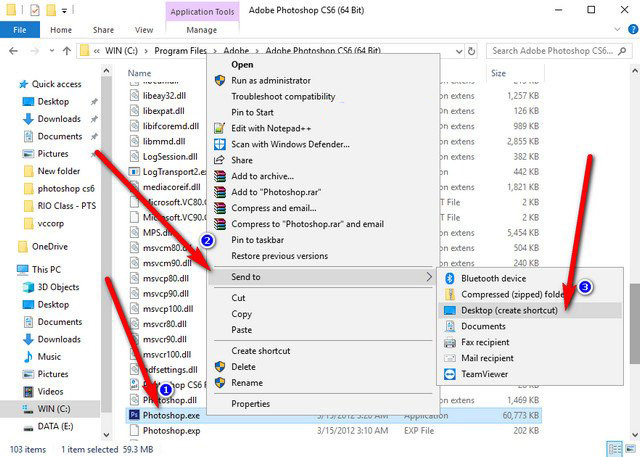Screen dimensions: 640x457
Task: Click the search magnifier icon
Action: click(622, 51)
